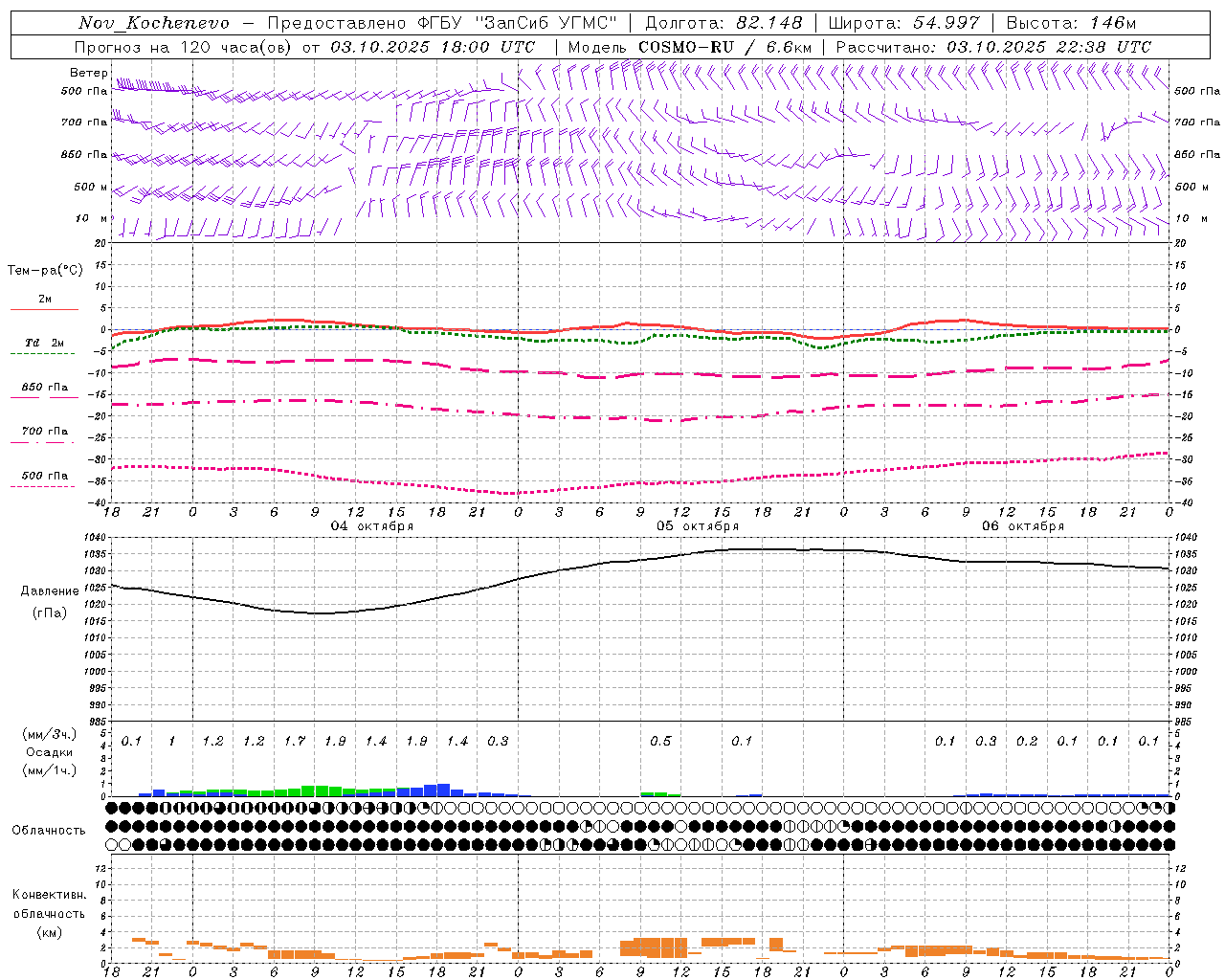
Task: Click the elevation value Высота: 146м
Action: (1071, 23)
